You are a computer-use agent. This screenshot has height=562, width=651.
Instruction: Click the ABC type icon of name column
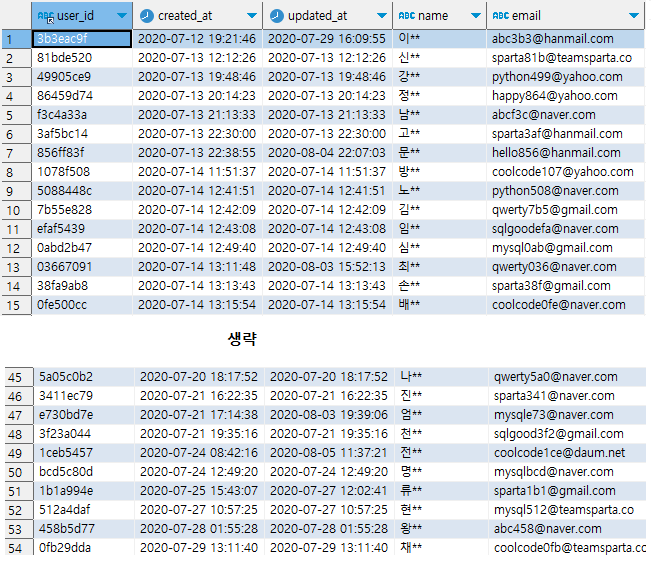tap(406, 16)
